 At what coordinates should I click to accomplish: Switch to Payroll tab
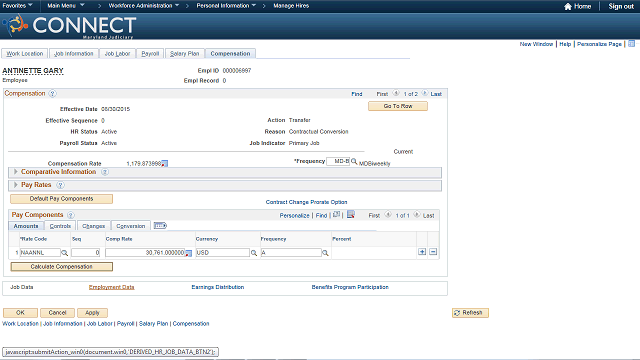(150, 54)
